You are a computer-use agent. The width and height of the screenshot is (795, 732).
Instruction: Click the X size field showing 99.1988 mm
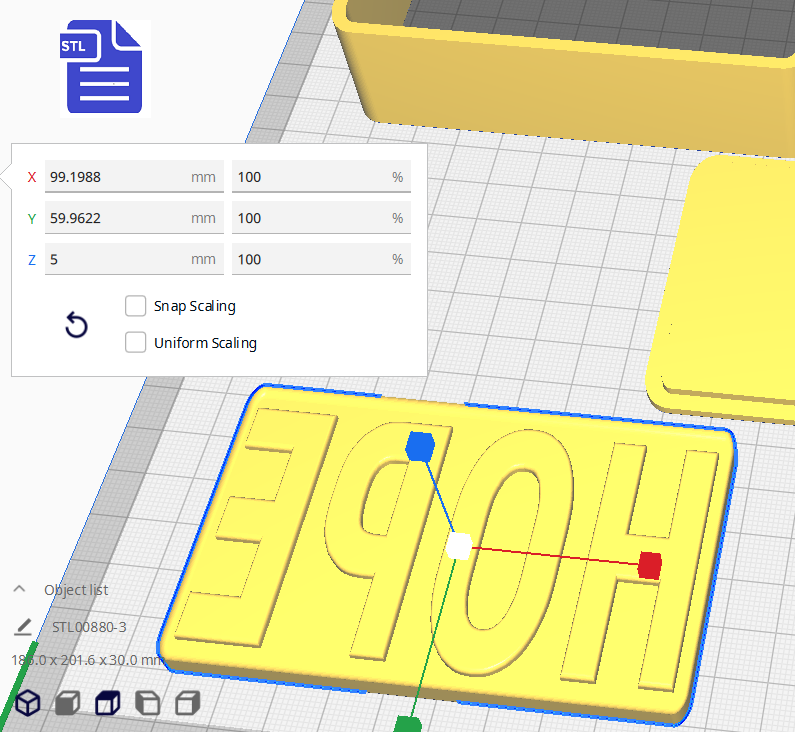tap(120, 177)
